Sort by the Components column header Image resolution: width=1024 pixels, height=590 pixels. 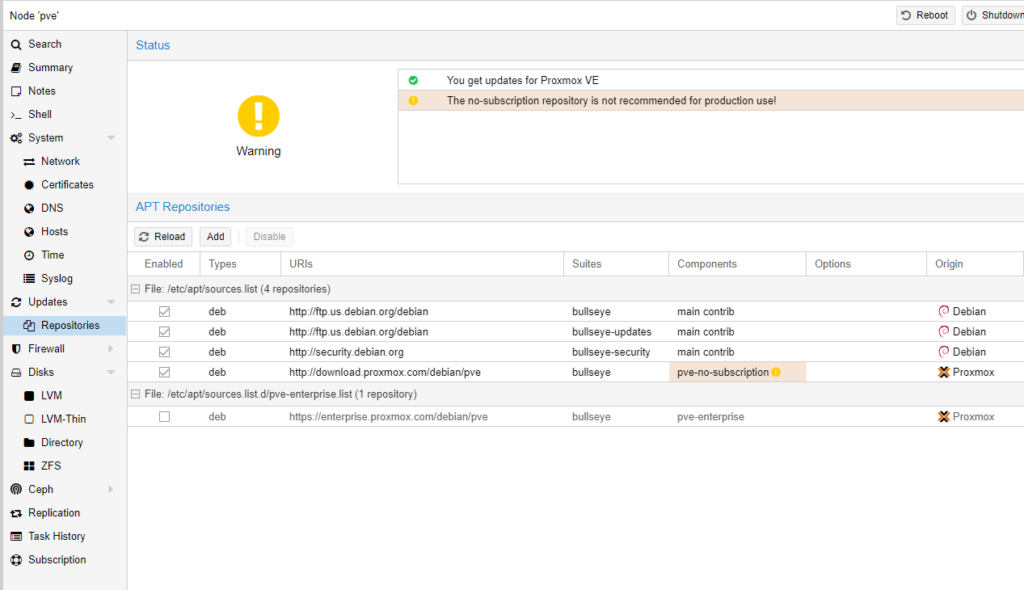737,264
